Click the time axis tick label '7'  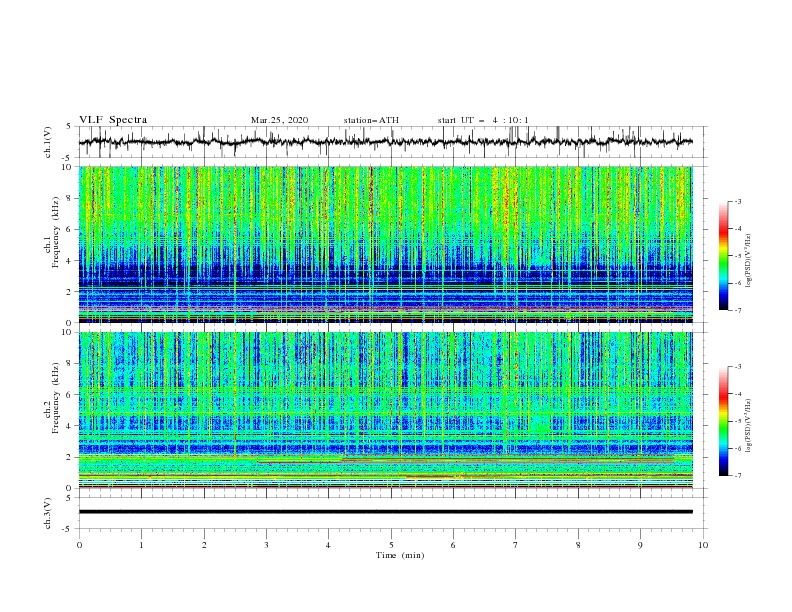click(x=516, y=545)
